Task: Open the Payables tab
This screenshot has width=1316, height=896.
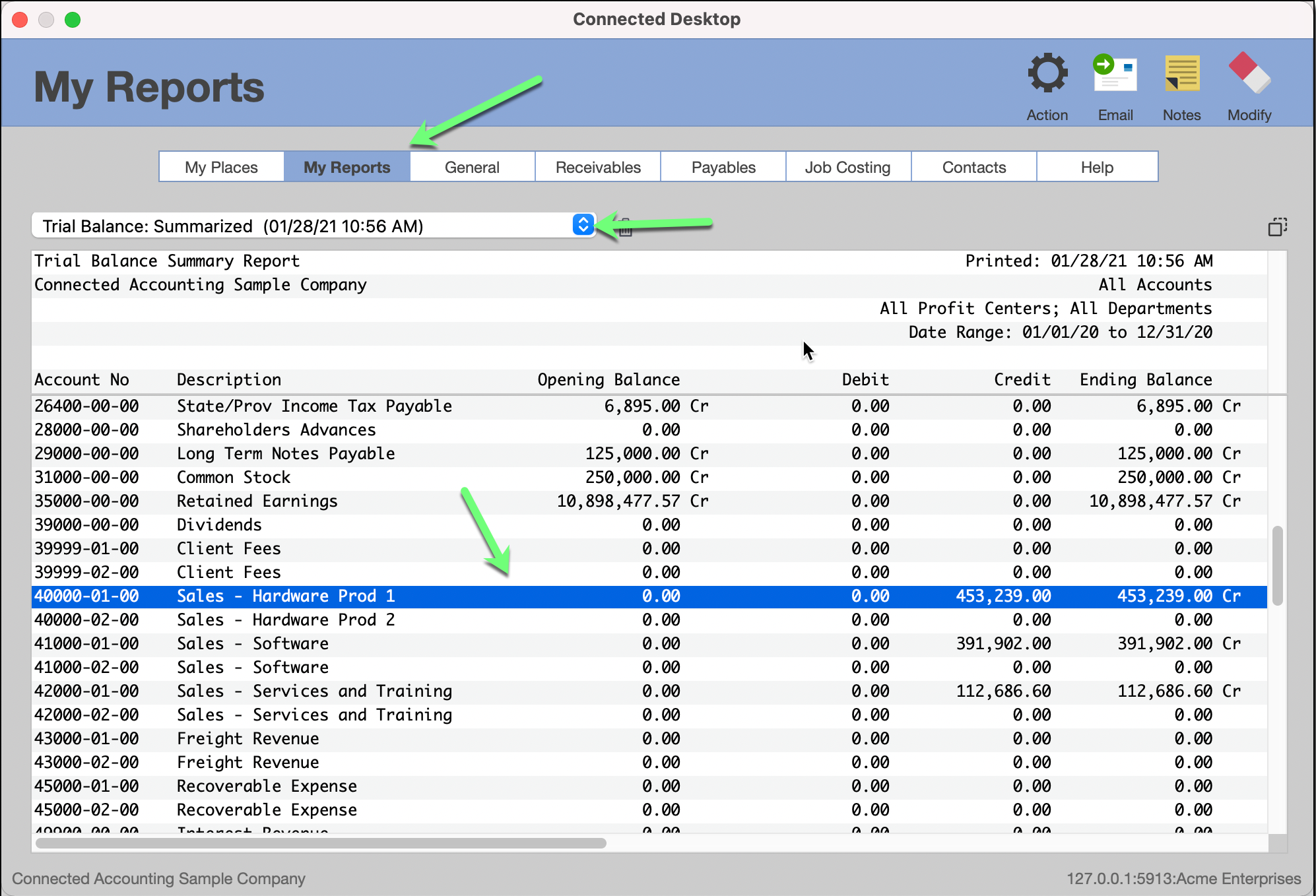Action: coord(723,166)
